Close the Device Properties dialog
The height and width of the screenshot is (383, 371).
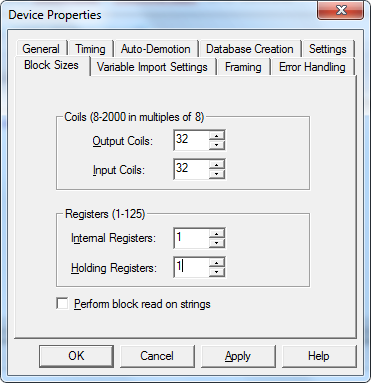click(x=340, y=11)
